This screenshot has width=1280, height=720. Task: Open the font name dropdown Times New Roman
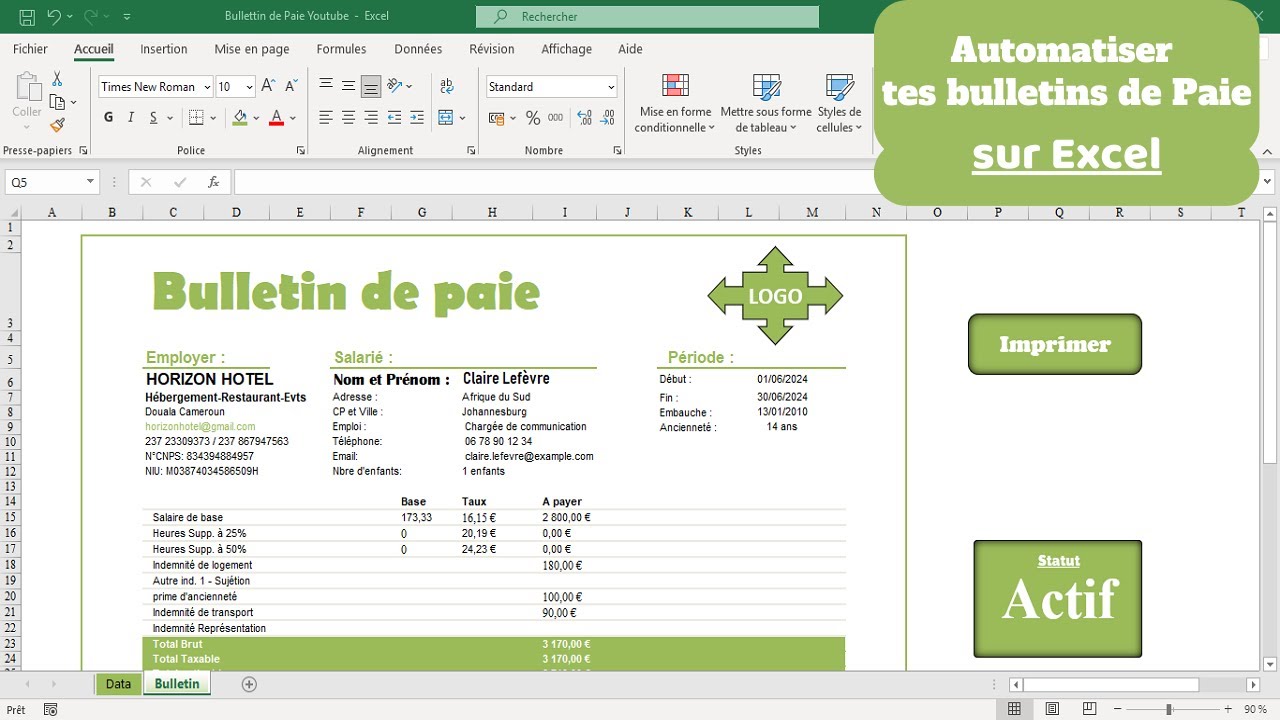pyautogui.click(x=207, y=87)
